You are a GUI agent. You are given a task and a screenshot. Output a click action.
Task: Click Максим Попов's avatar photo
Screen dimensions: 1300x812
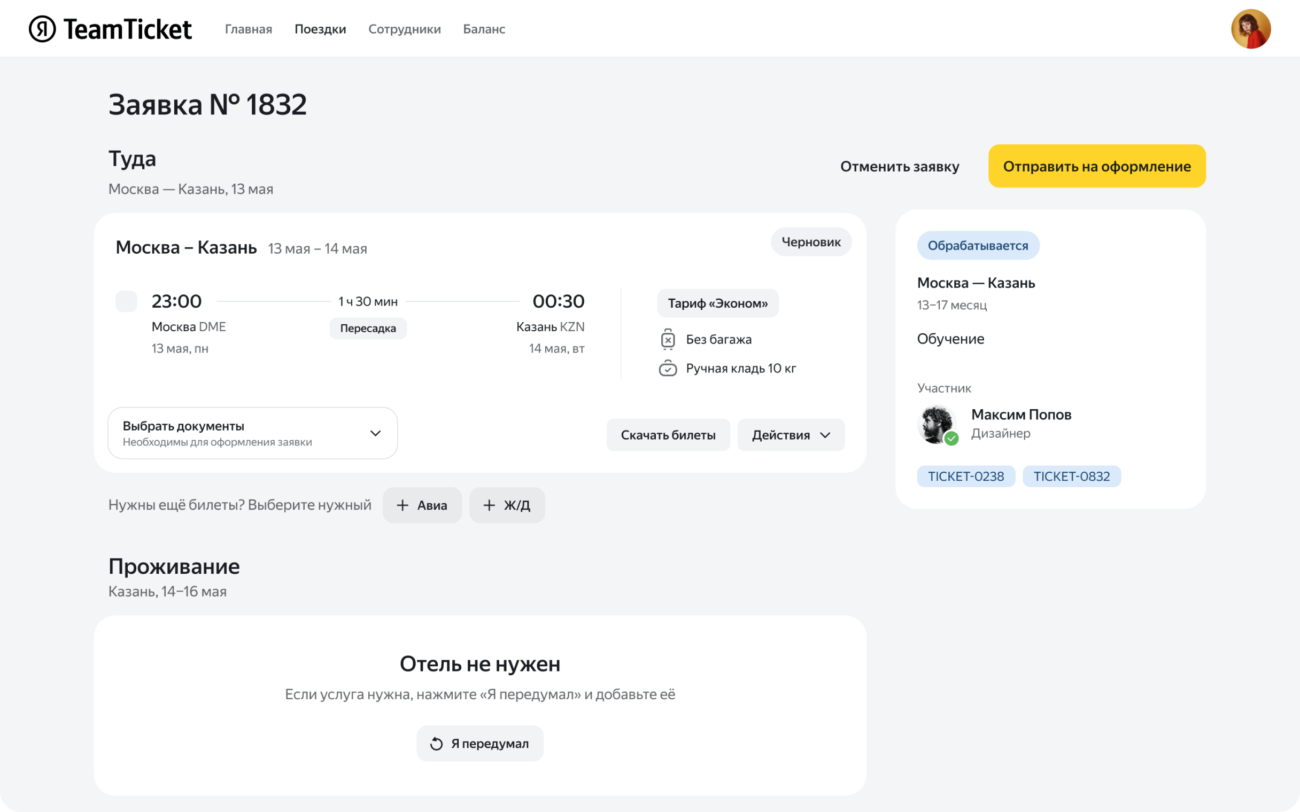[933, 423]
